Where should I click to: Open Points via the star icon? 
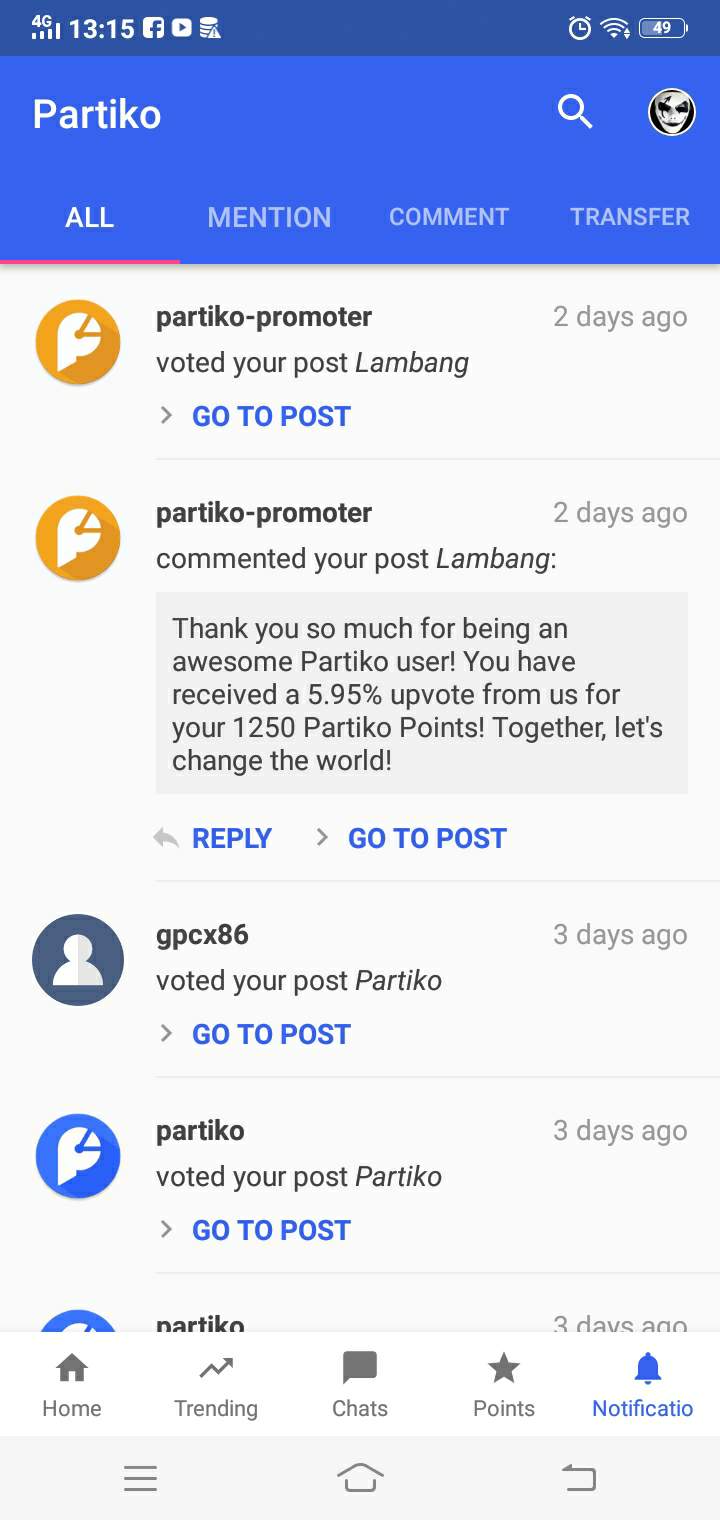tap(504, 1368)
